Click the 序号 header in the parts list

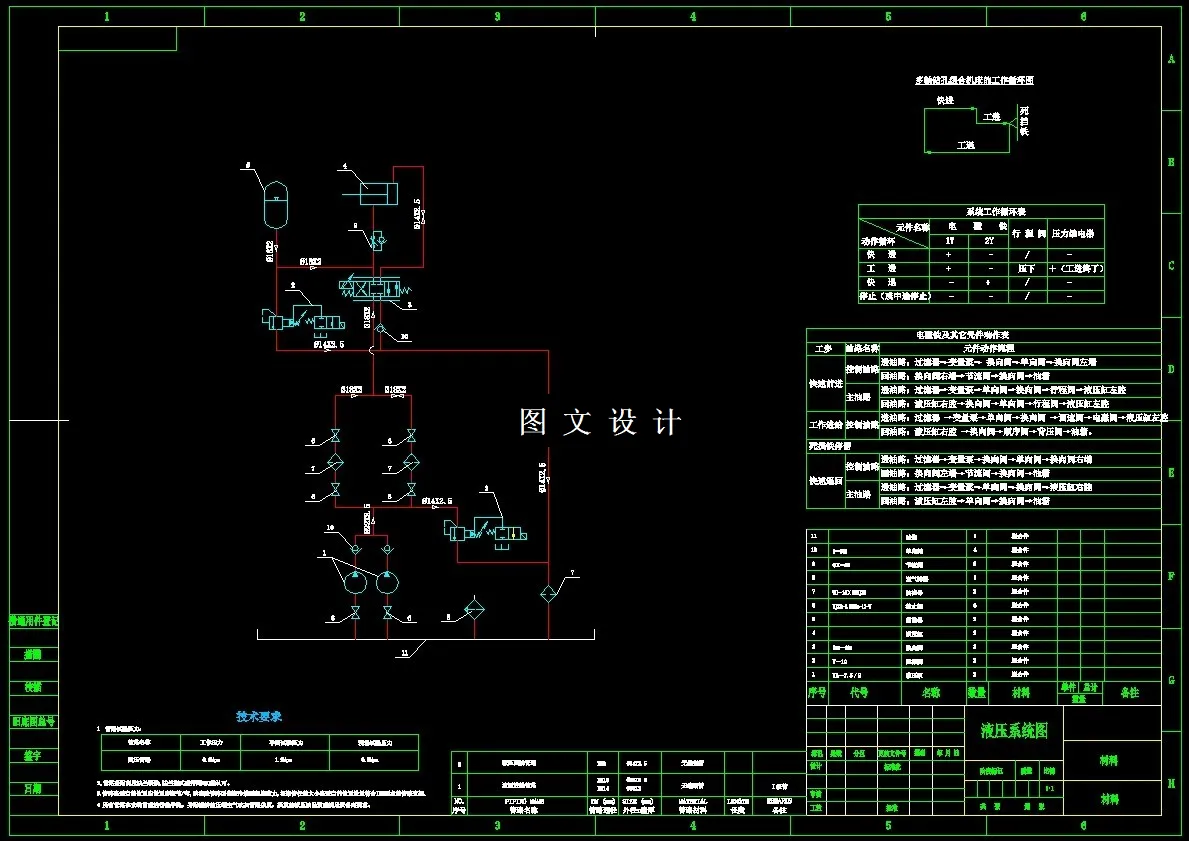coord(817,692)
